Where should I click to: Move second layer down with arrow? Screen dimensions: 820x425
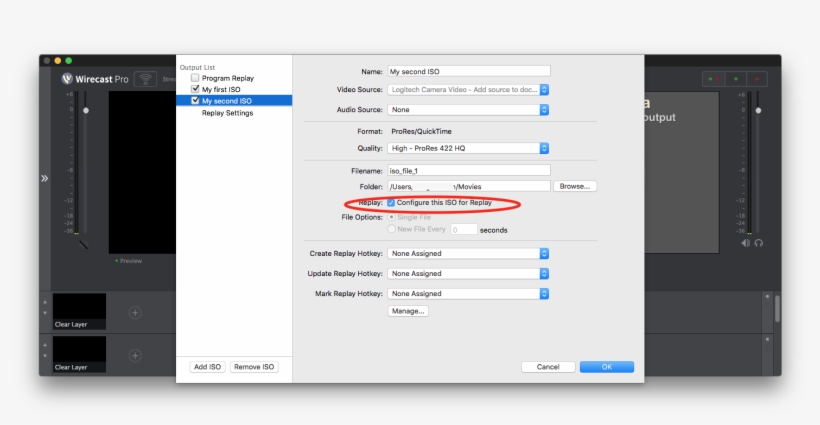[45, 356]
